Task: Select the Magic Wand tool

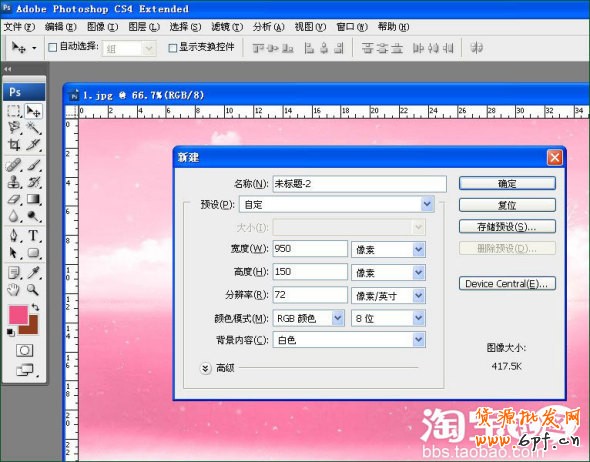Action: (33, 128)
